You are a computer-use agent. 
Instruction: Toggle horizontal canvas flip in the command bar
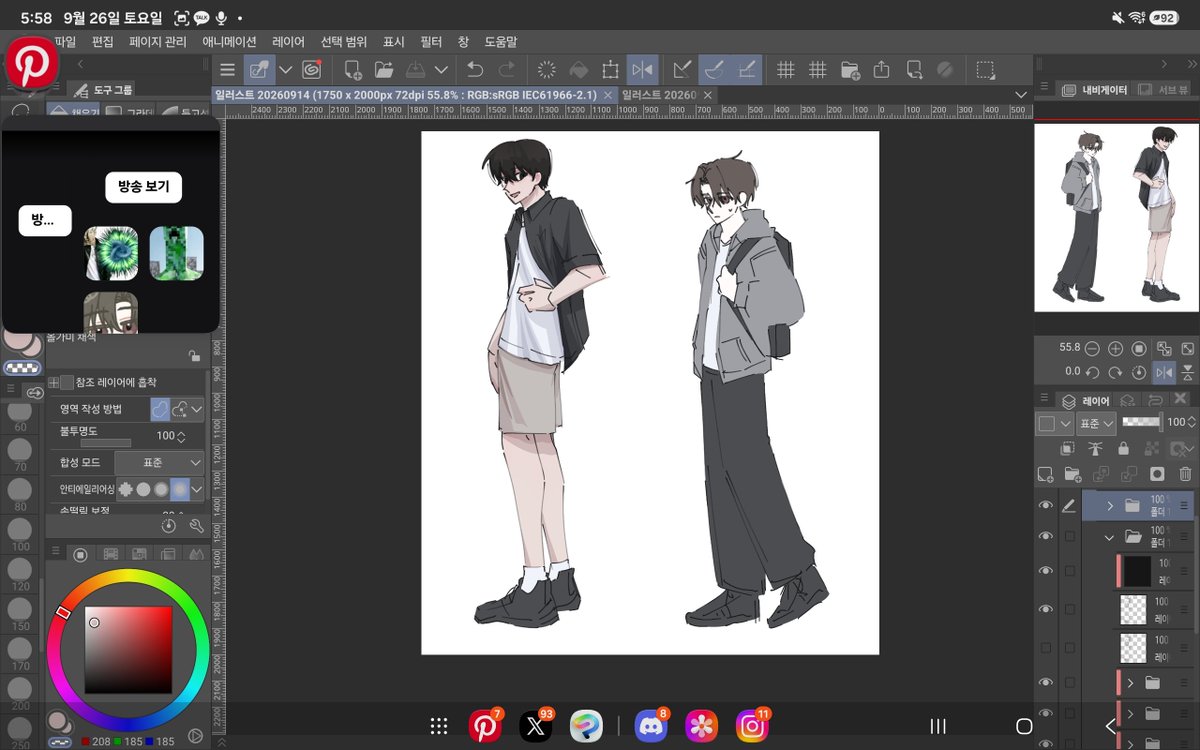643,70
